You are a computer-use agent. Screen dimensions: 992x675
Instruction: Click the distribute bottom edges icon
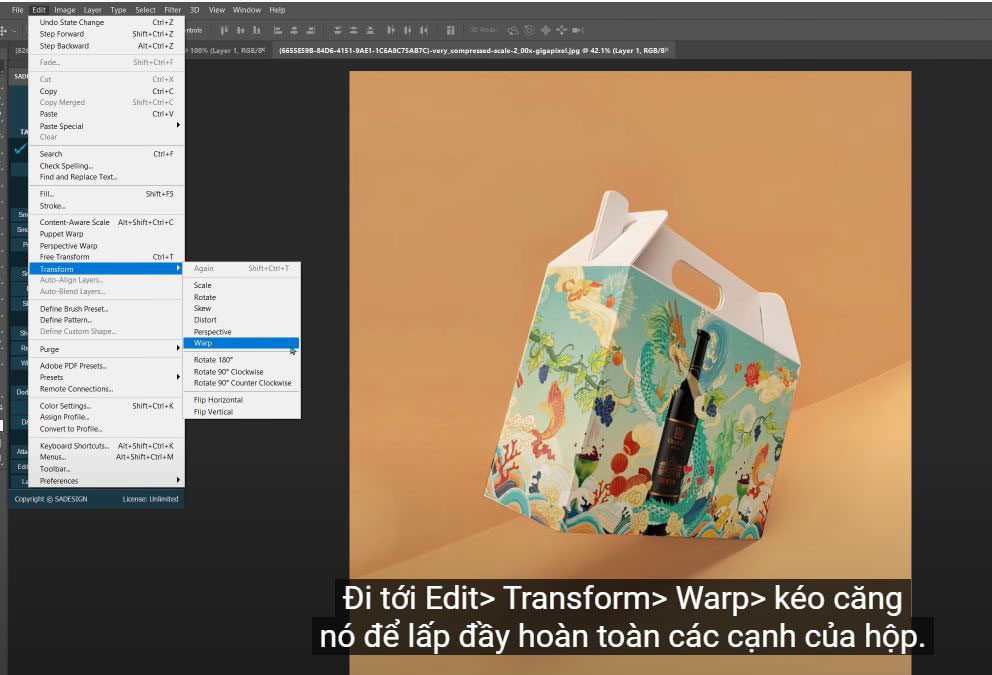(370, 30)
